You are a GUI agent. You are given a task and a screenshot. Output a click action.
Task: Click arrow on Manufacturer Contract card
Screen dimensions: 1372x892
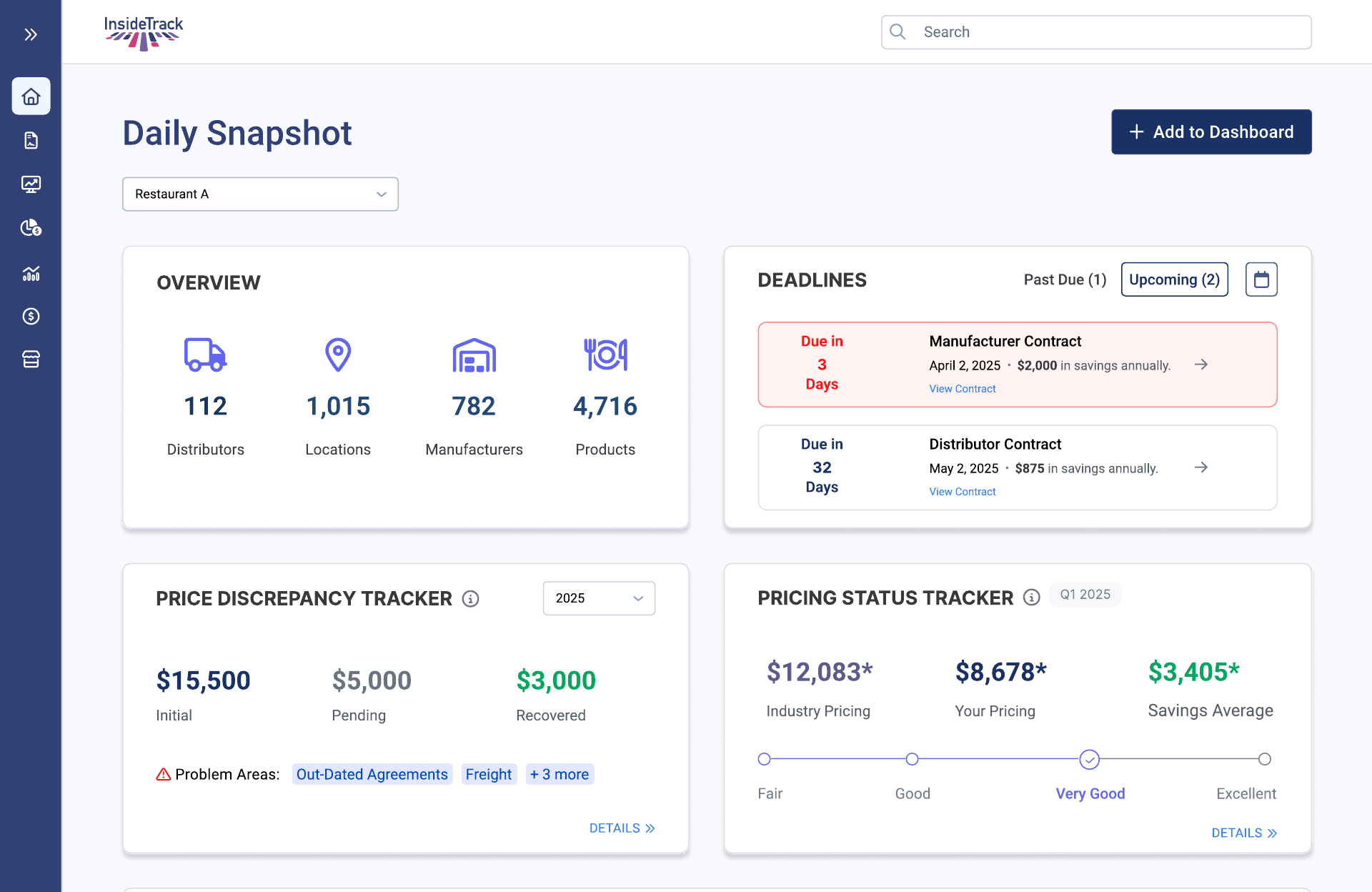click(x=1201, y=365)
